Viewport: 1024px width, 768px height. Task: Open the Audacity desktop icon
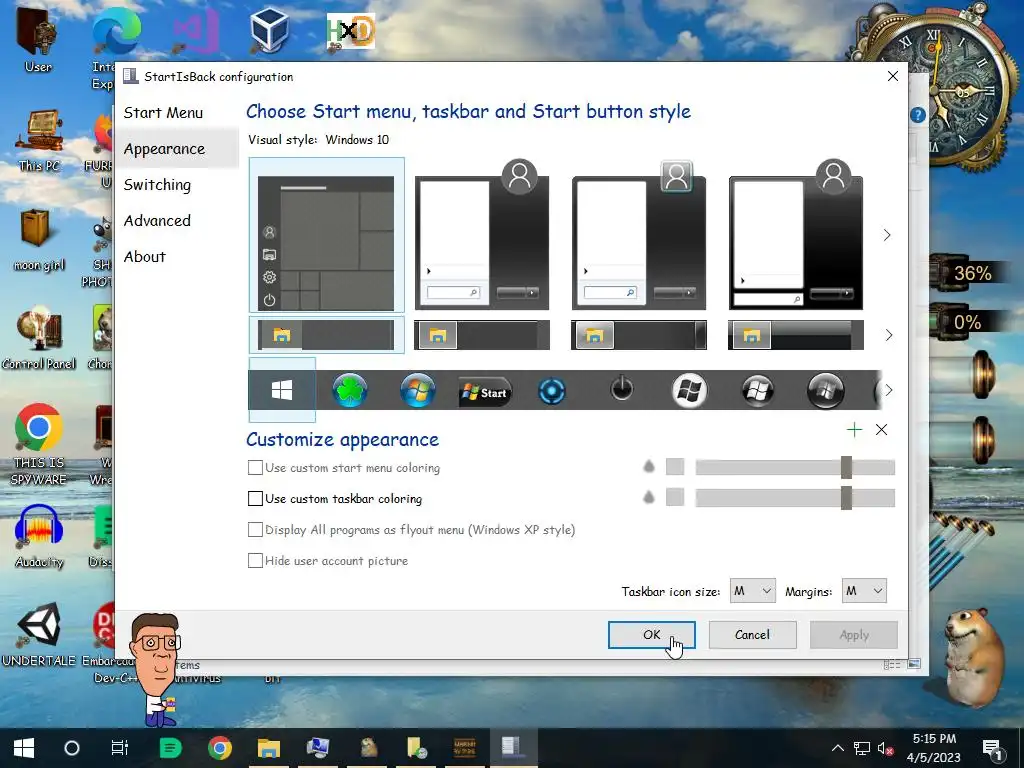point(39,536)
